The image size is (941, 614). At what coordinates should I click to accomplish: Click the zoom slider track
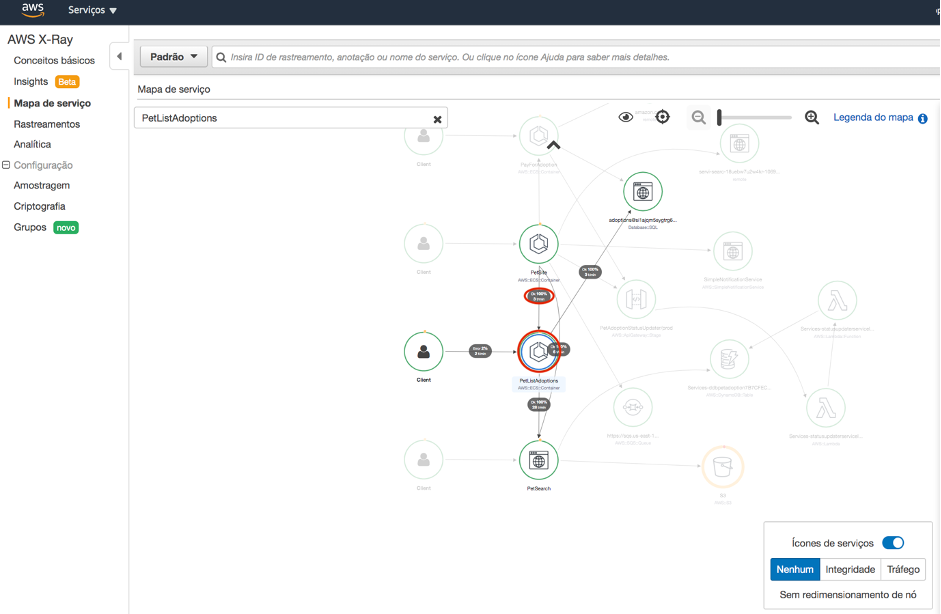coord(755,118)
